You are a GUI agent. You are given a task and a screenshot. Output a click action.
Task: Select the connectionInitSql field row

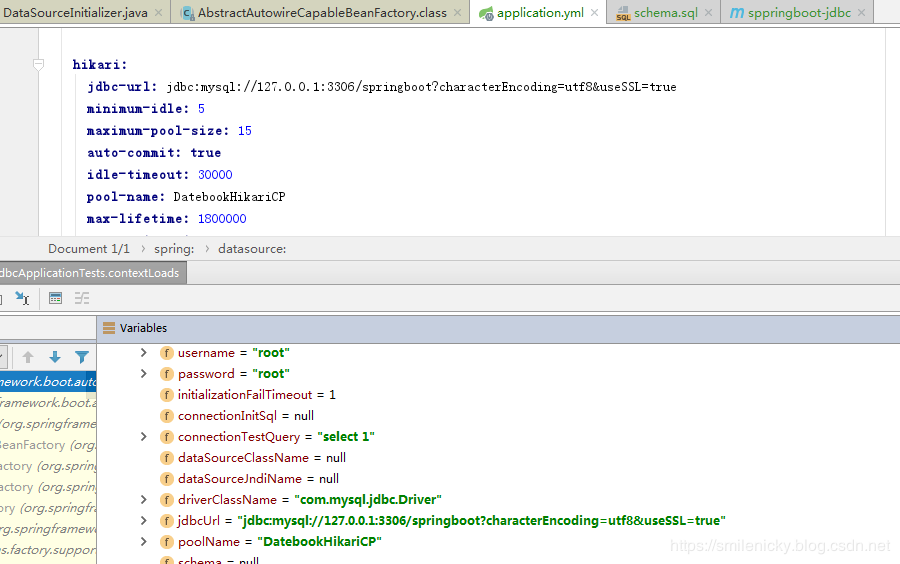498,415
